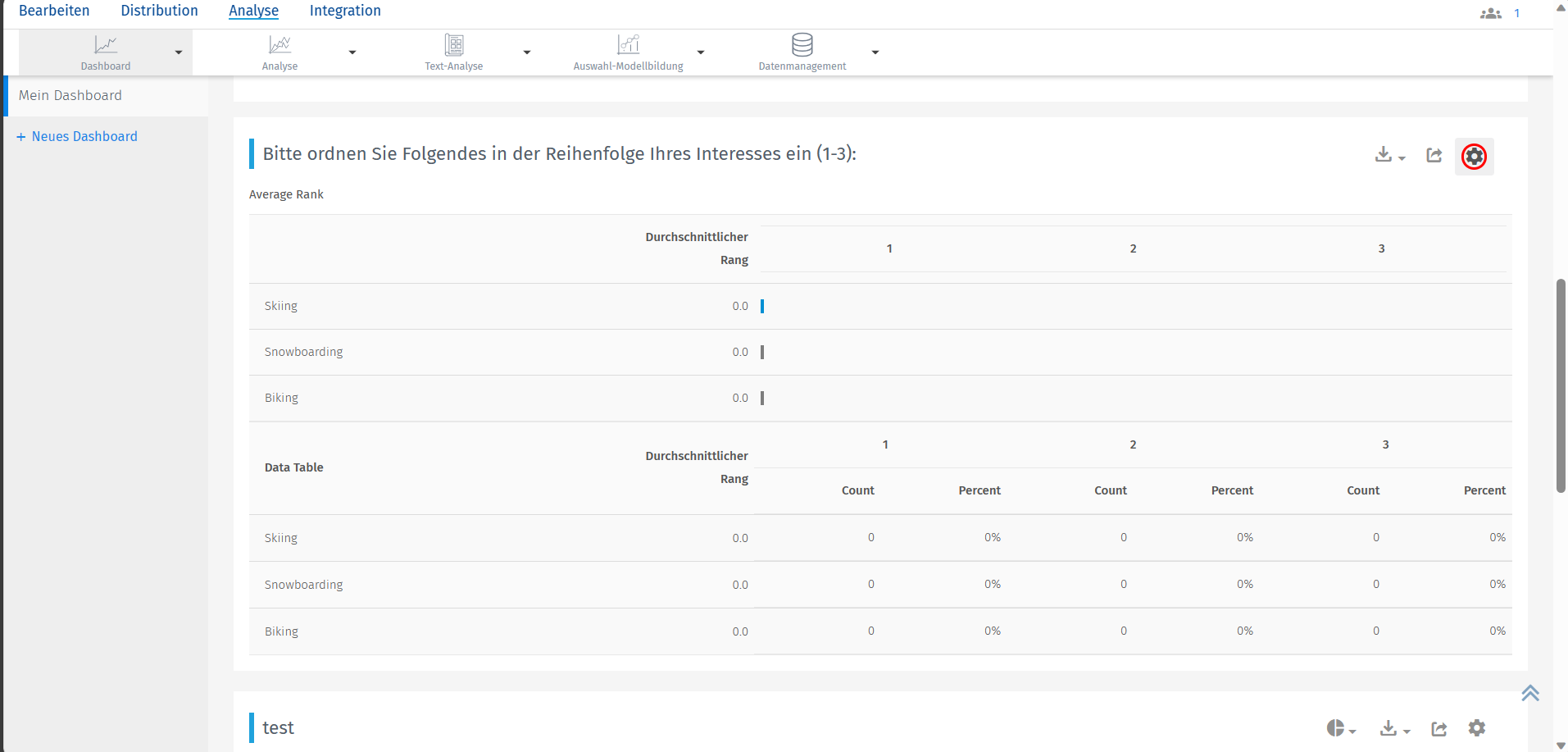The width and height of the screenshot is (1568, 752).
Task: Open the Bearbeiten tab
Action: (x=54, y=11)
